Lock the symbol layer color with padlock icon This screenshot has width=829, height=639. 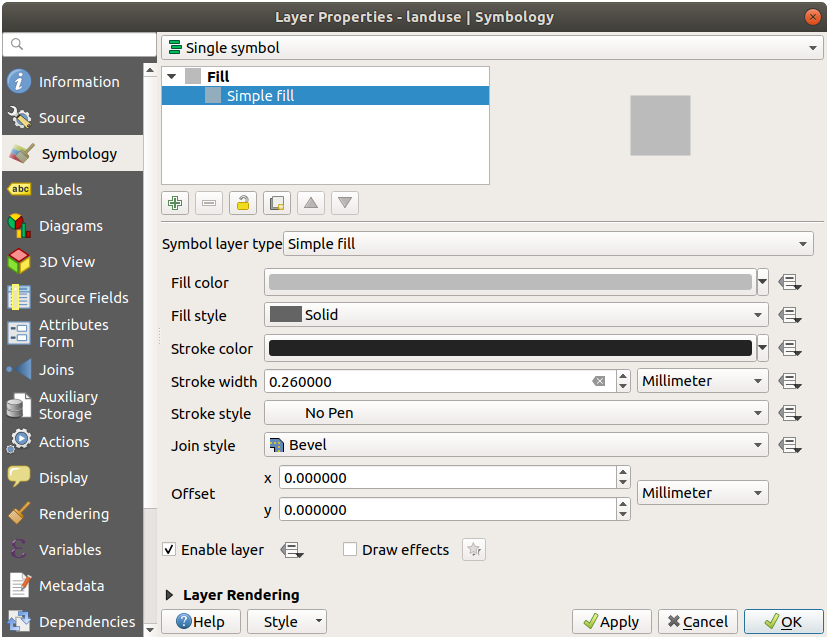(x=243, y=203)
